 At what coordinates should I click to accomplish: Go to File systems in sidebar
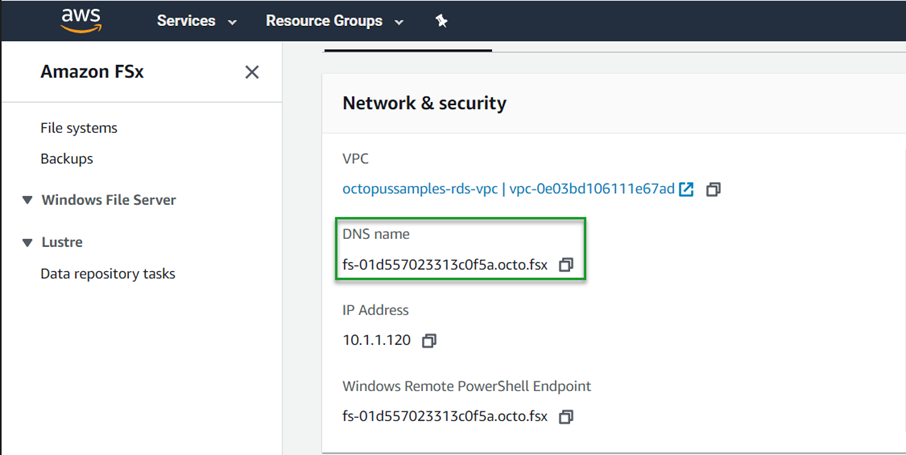(79, 128)
